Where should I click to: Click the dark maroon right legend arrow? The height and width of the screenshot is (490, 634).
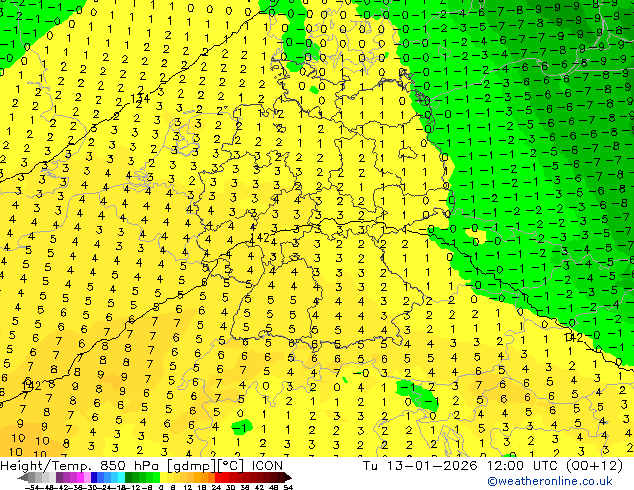(287, 478)
